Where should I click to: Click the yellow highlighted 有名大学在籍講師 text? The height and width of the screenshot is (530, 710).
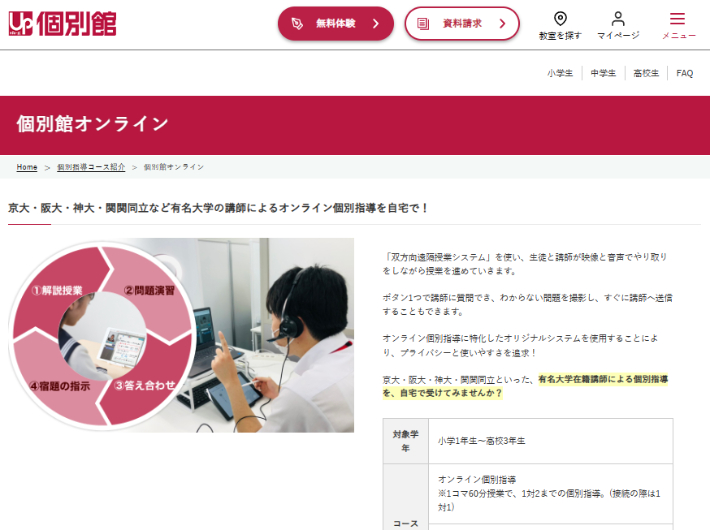tap(602, 379)
